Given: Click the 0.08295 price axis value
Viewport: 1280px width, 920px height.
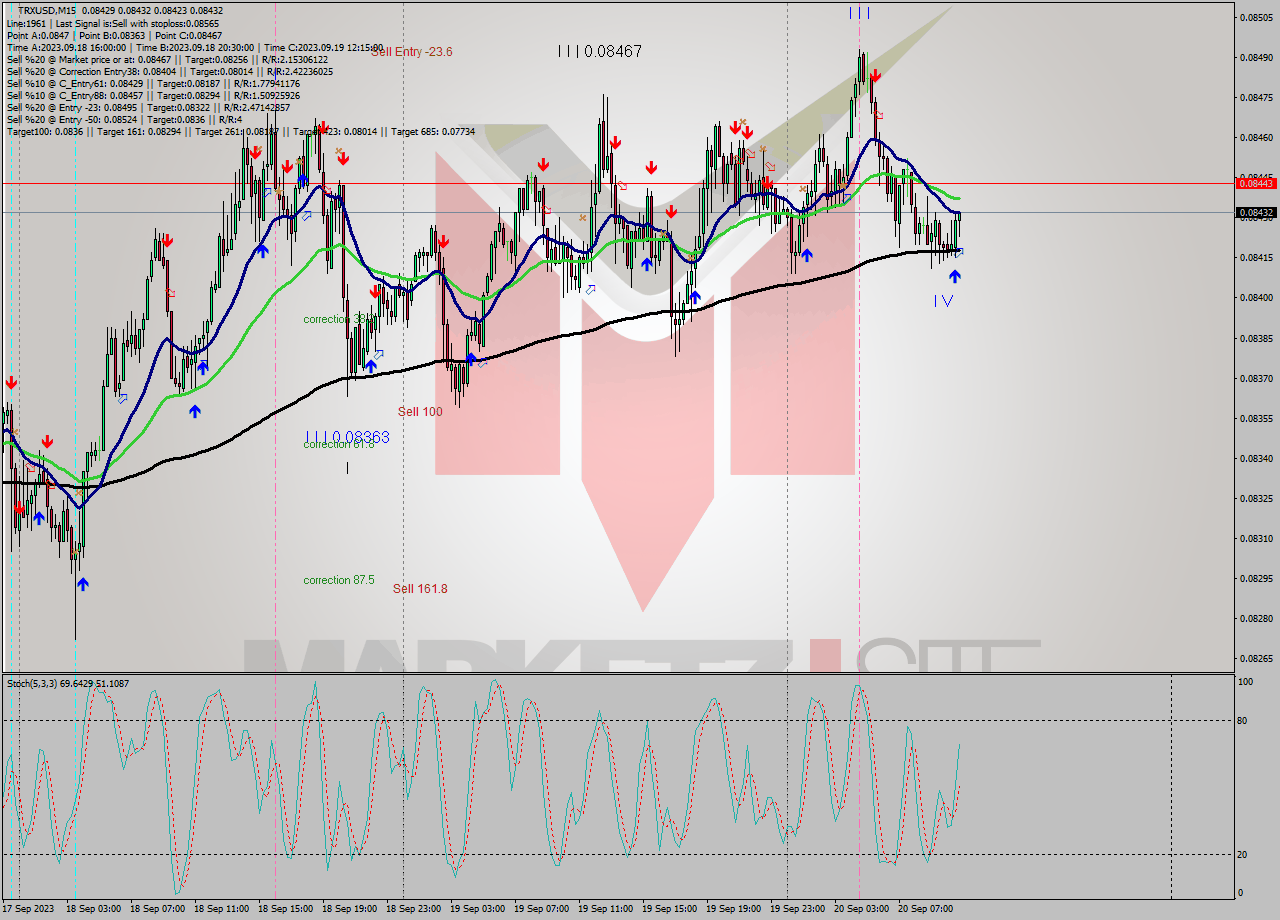Looking at the screenshot, I should click(x=1256, y=578).
